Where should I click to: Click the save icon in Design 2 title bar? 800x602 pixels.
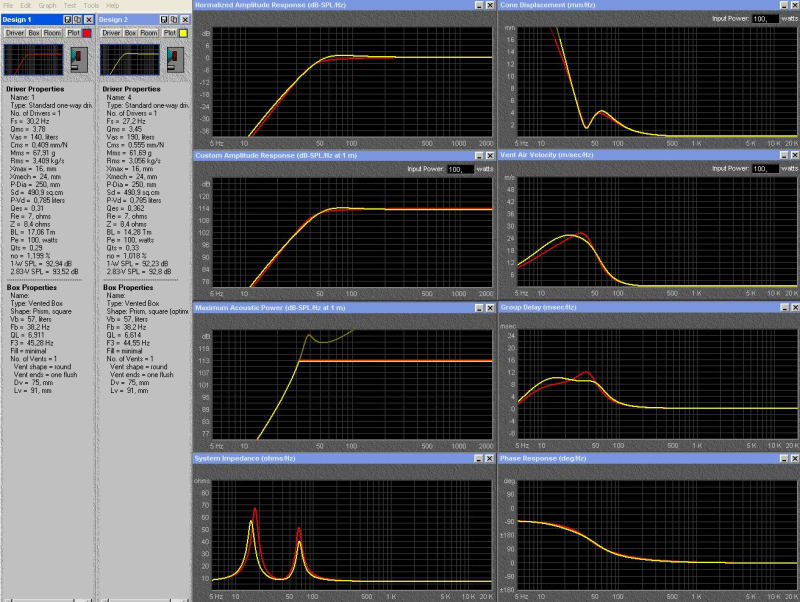pyautogui.click(x=165, y=19)
